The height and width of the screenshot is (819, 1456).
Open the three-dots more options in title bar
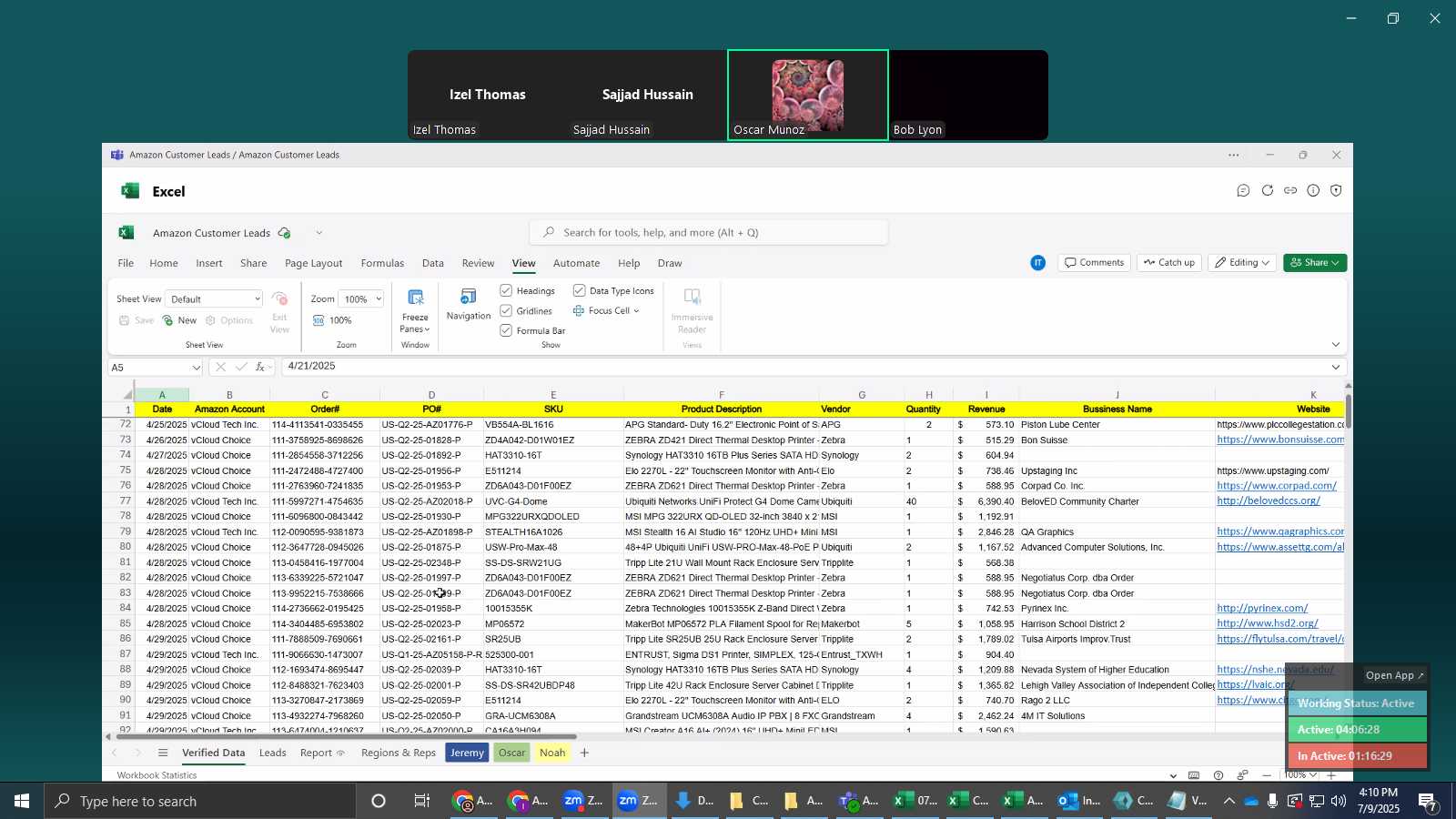(1234, 155)
